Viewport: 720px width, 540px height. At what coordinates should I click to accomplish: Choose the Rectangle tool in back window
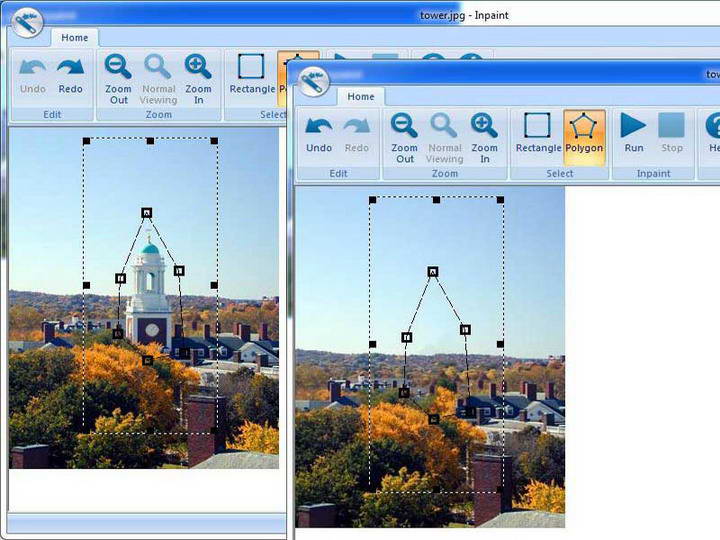point(251,75)
